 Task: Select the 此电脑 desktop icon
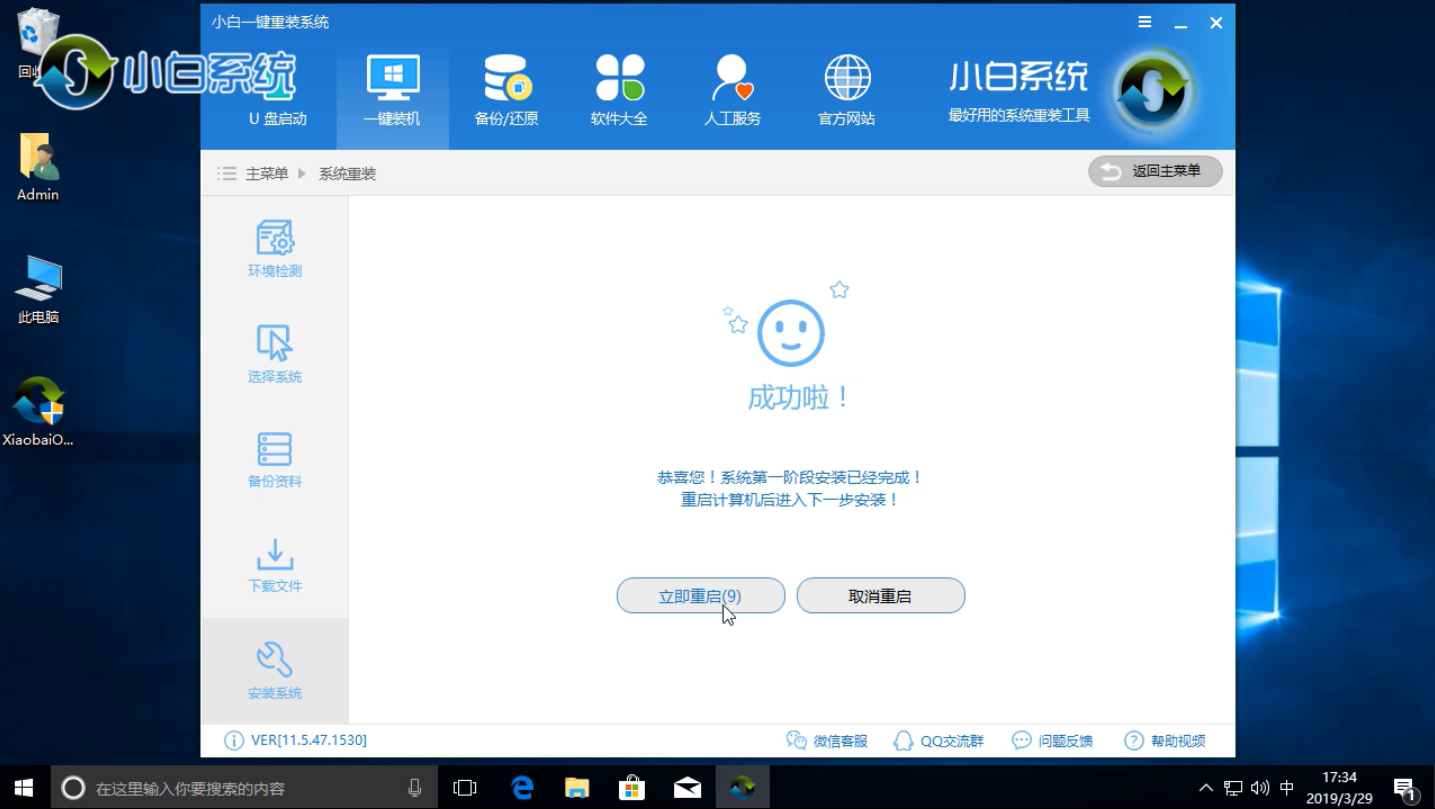pos(38,289)
